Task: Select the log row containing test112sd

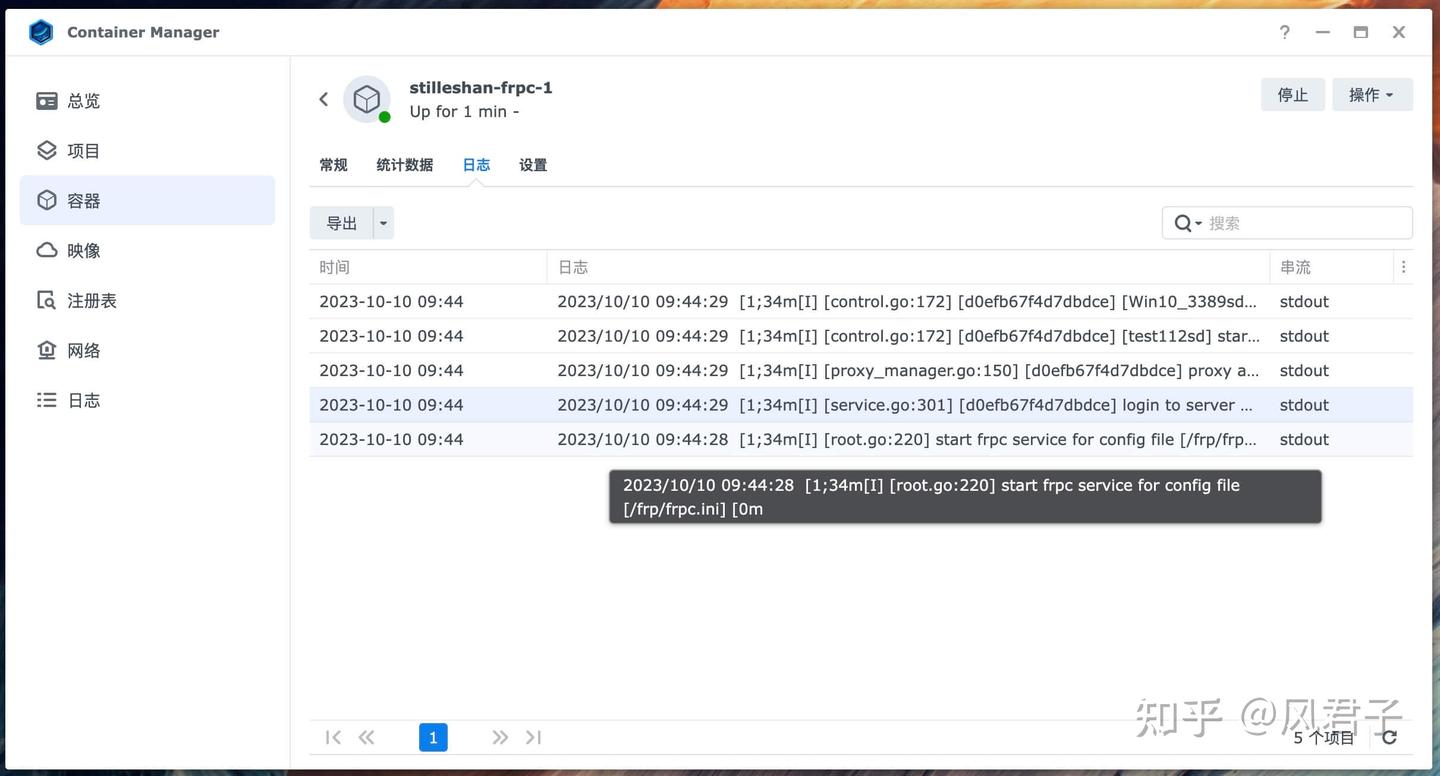Action: (x=861, y=336)
